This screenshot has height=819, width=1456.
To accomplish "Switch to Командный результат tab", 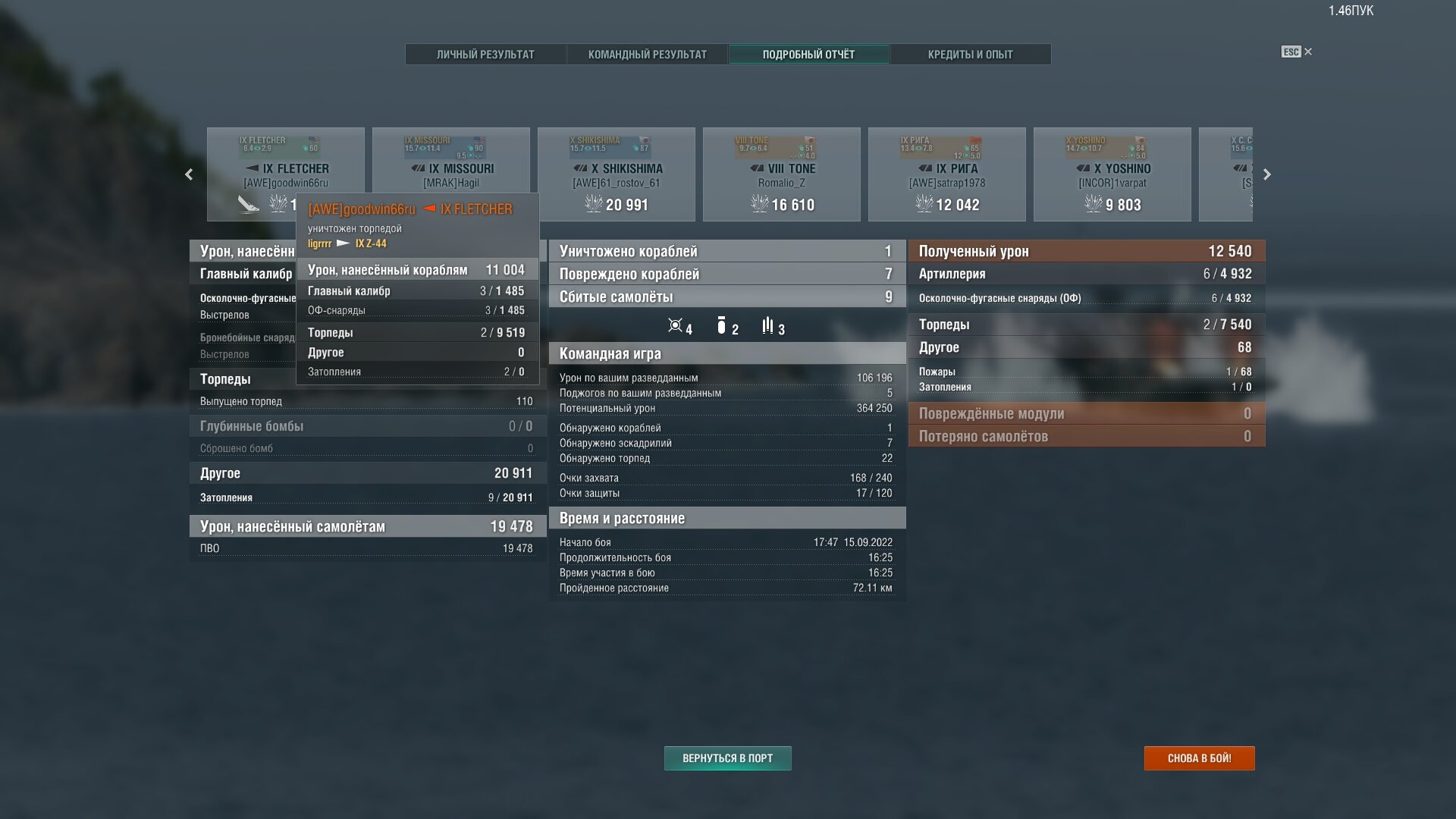I will (x=647, y=55).
